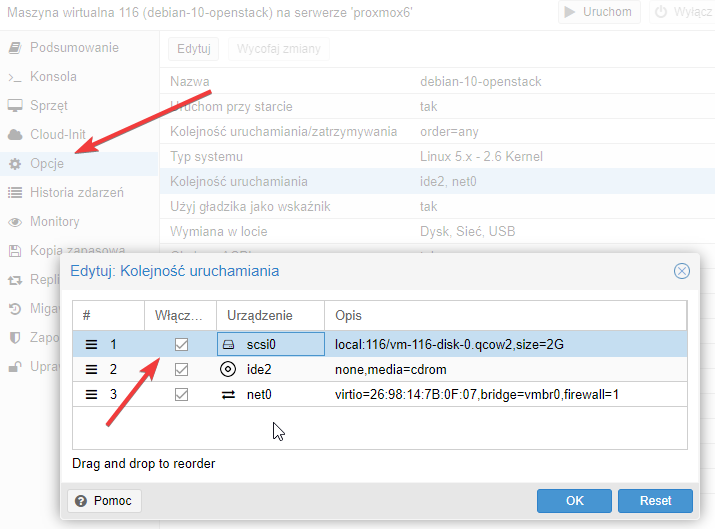Click the network icon beside net0
Image resolution: width=715 pixels, height=529 pixels.
(228, 395)
